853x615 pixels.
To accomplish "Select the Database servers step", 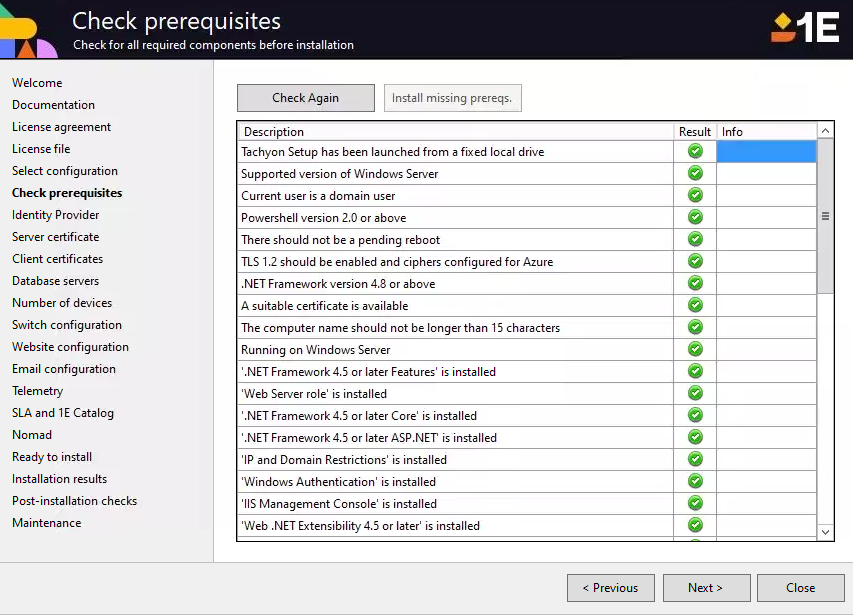I will click(56, 281).
